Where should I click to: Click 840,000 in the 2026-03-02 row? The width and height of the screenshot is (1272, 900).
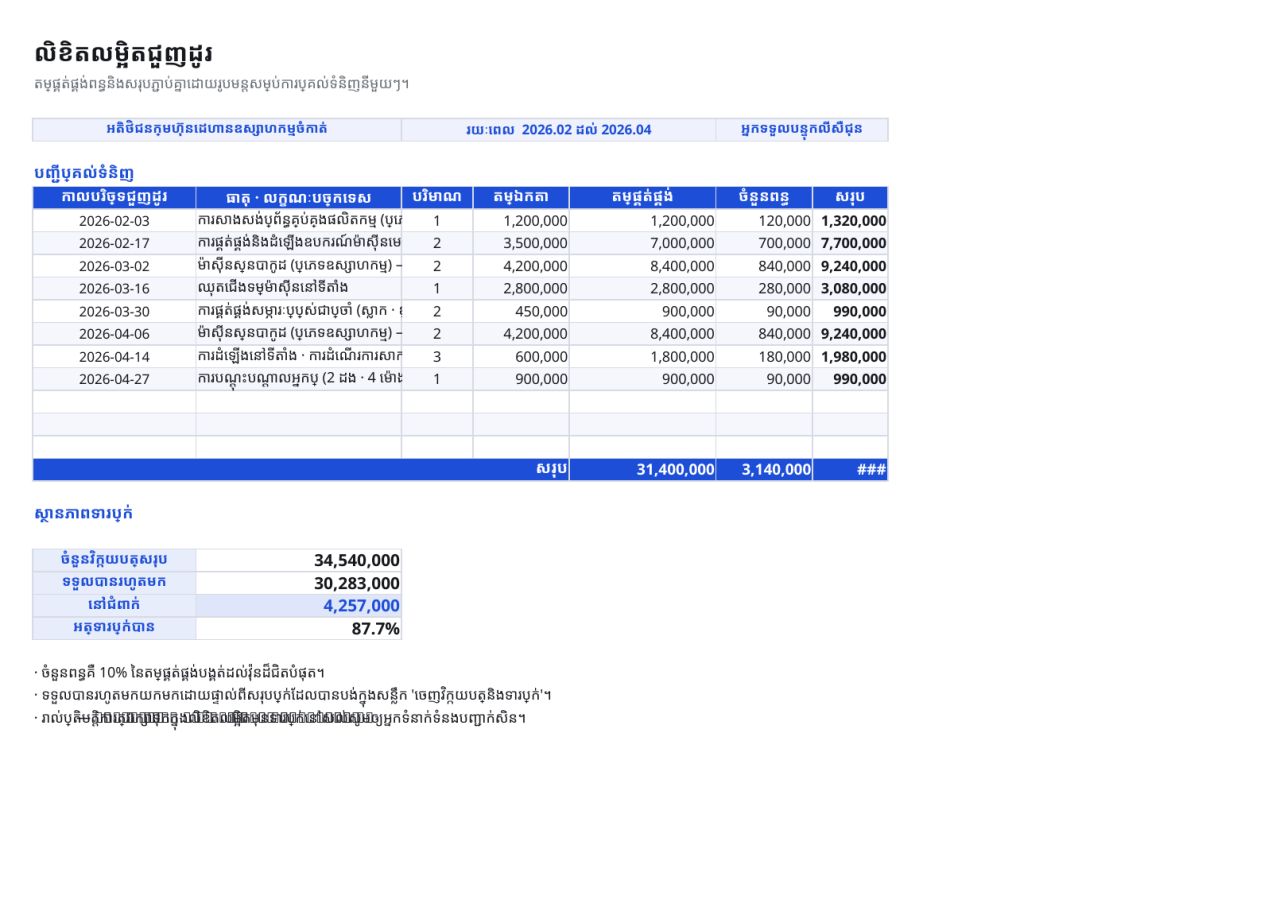[764, 266]
